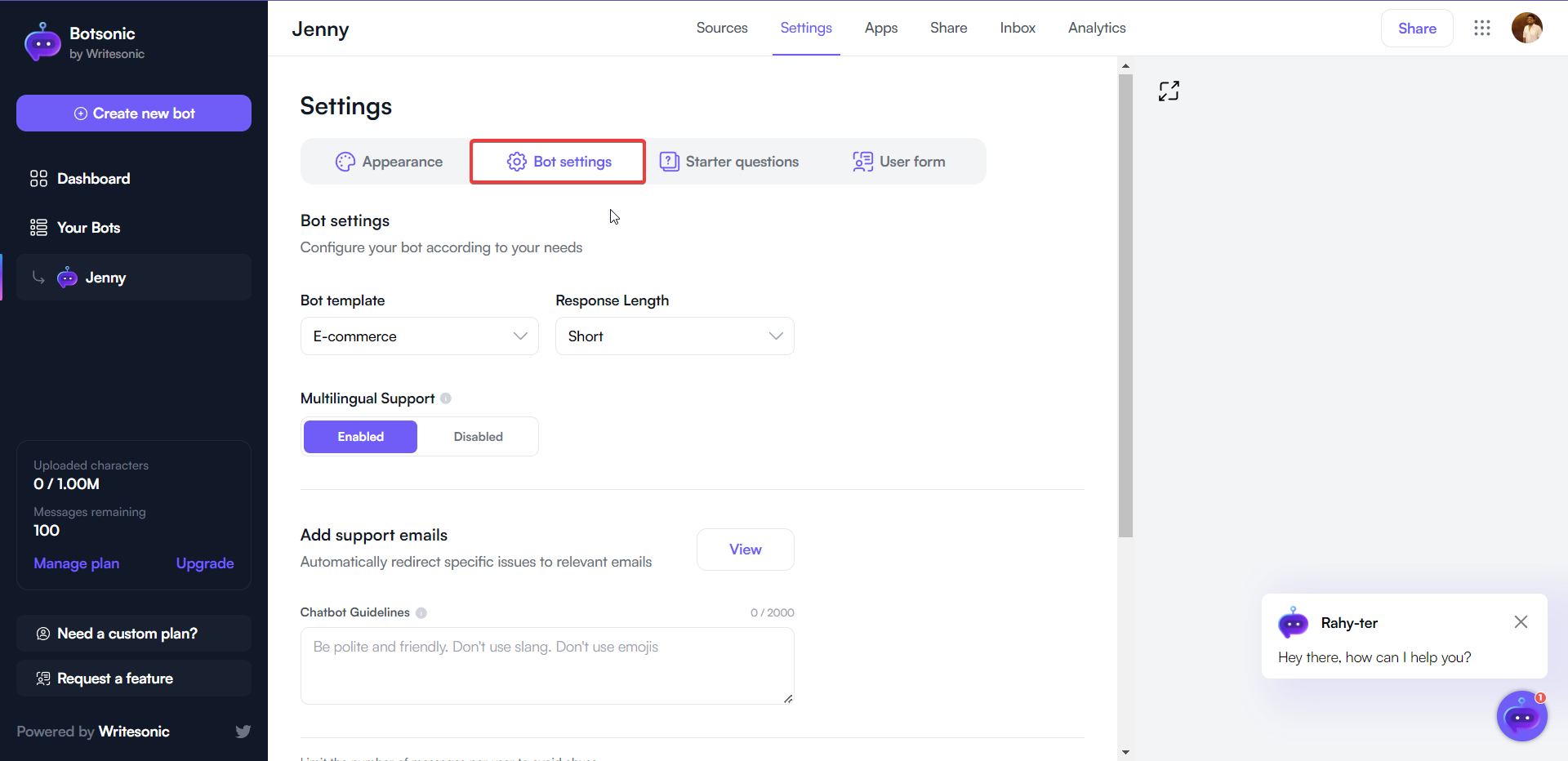This screenshot has height=761, width=1568.
Task: Open the Starter questions tab
Action: 730,161
